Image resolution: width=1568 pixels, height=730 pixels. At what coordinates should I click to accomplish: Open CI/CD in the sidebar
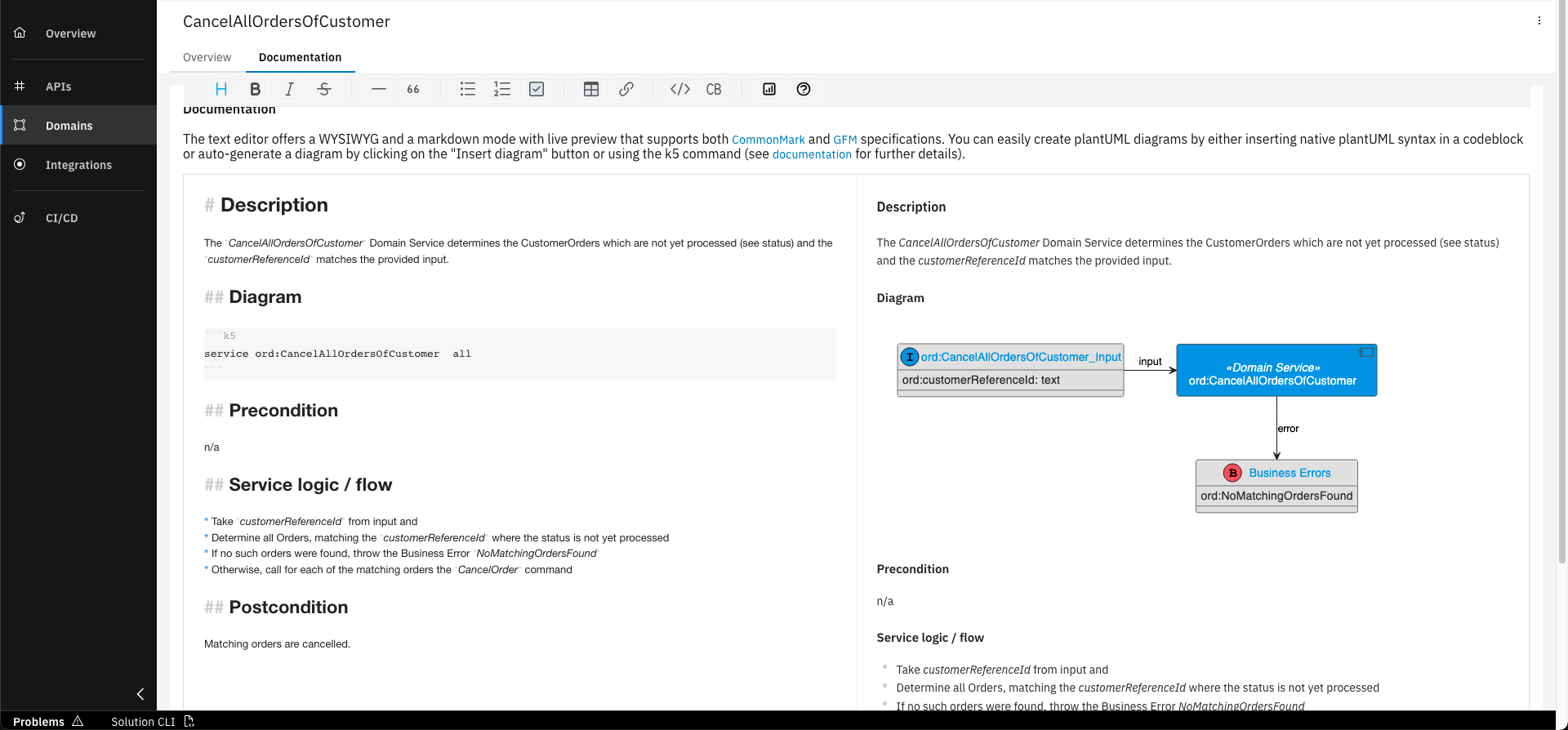tap(78, 218)
